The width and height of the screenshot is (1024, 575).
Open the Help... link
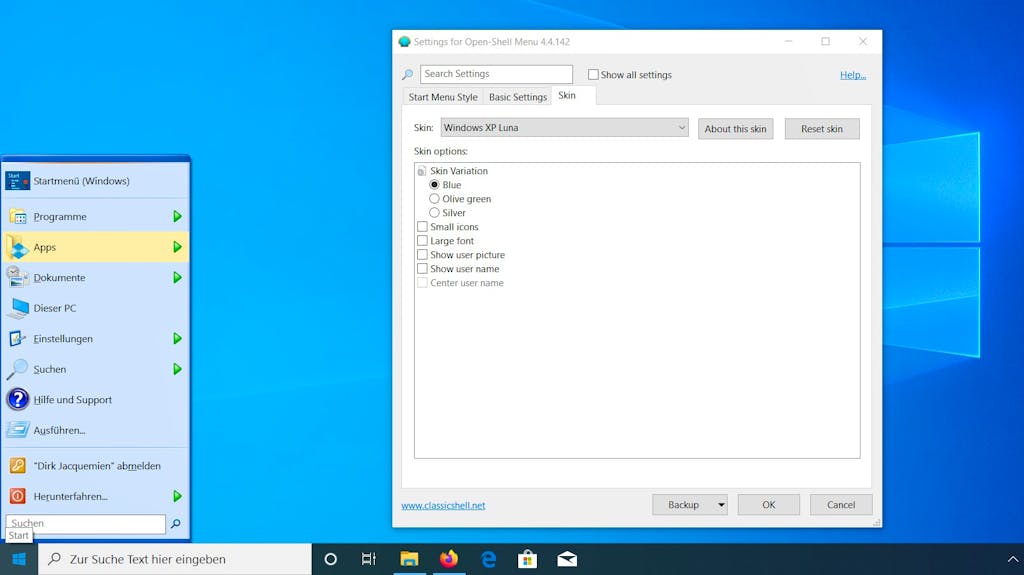[853, 75]
